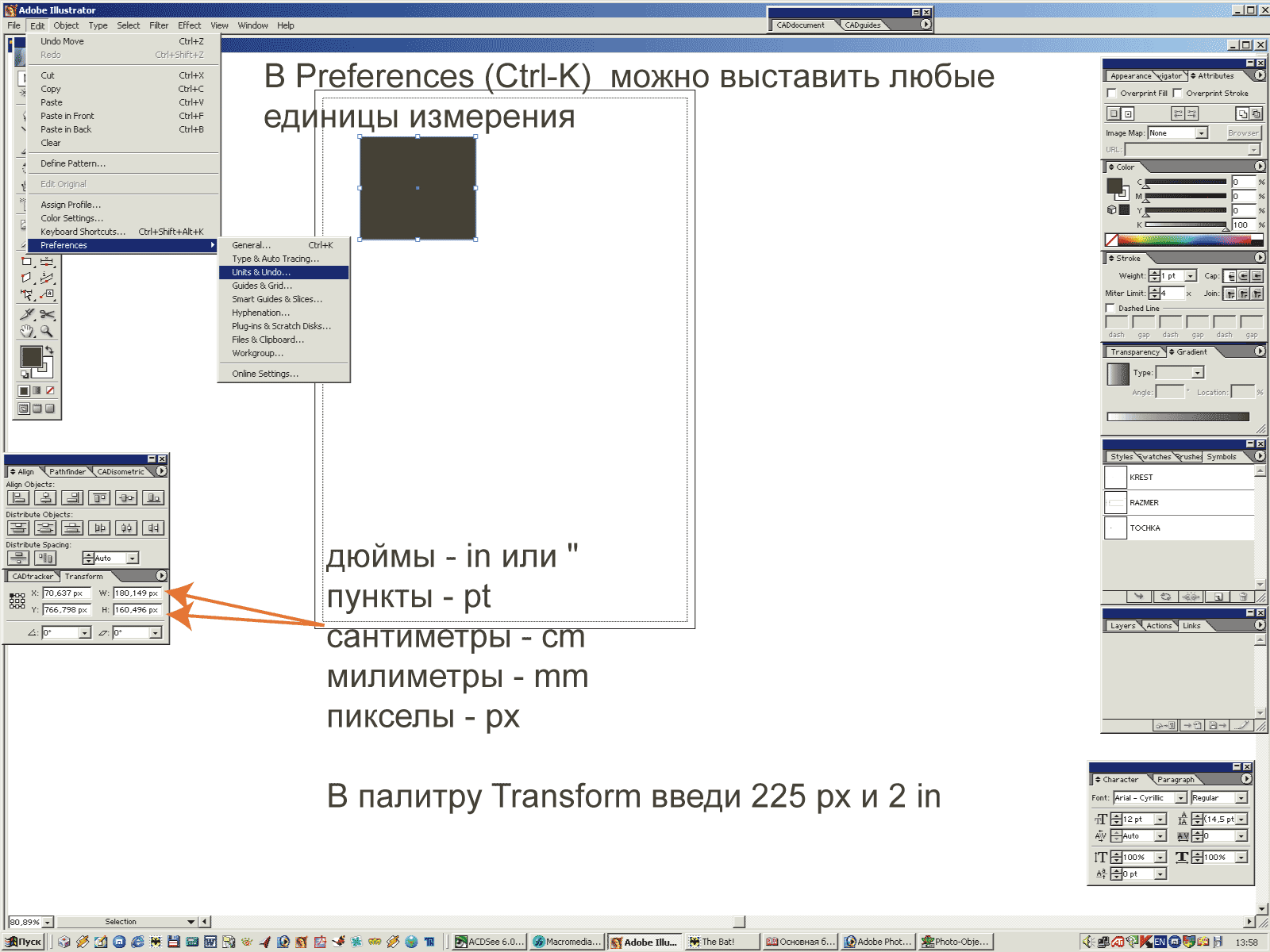Click swap fill and stroke arrows
Viewport: 1270px width, 952px height.
click(x=49, y=350)
